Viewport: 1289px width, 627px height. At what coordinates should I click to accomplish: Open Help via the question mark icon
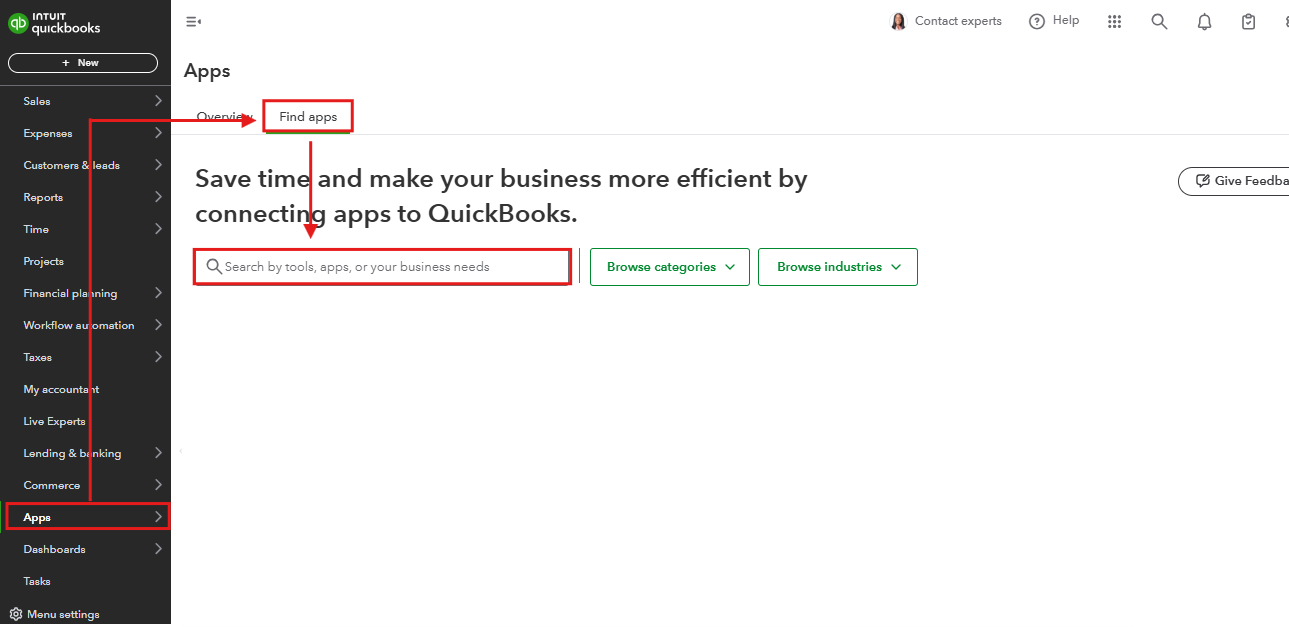point(1037,21)
